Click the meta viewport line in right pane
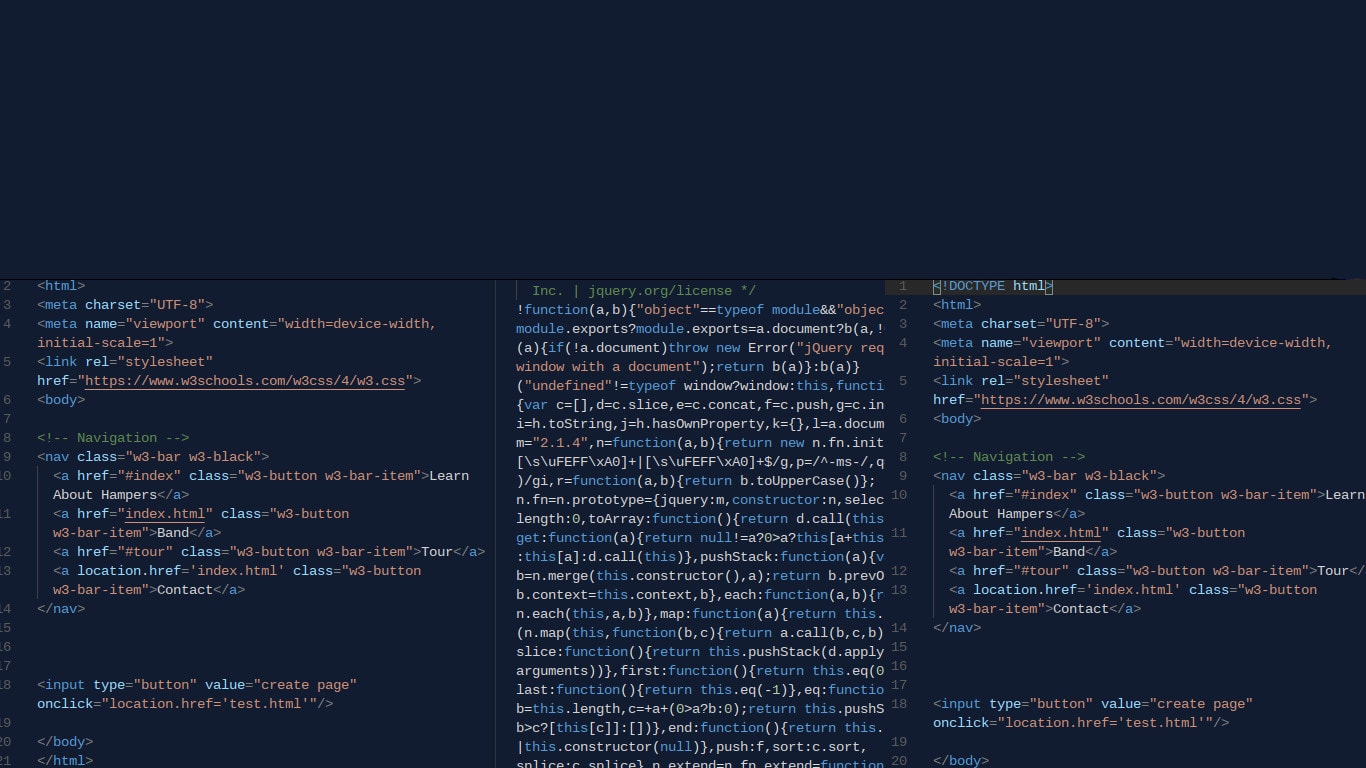 1133,343
